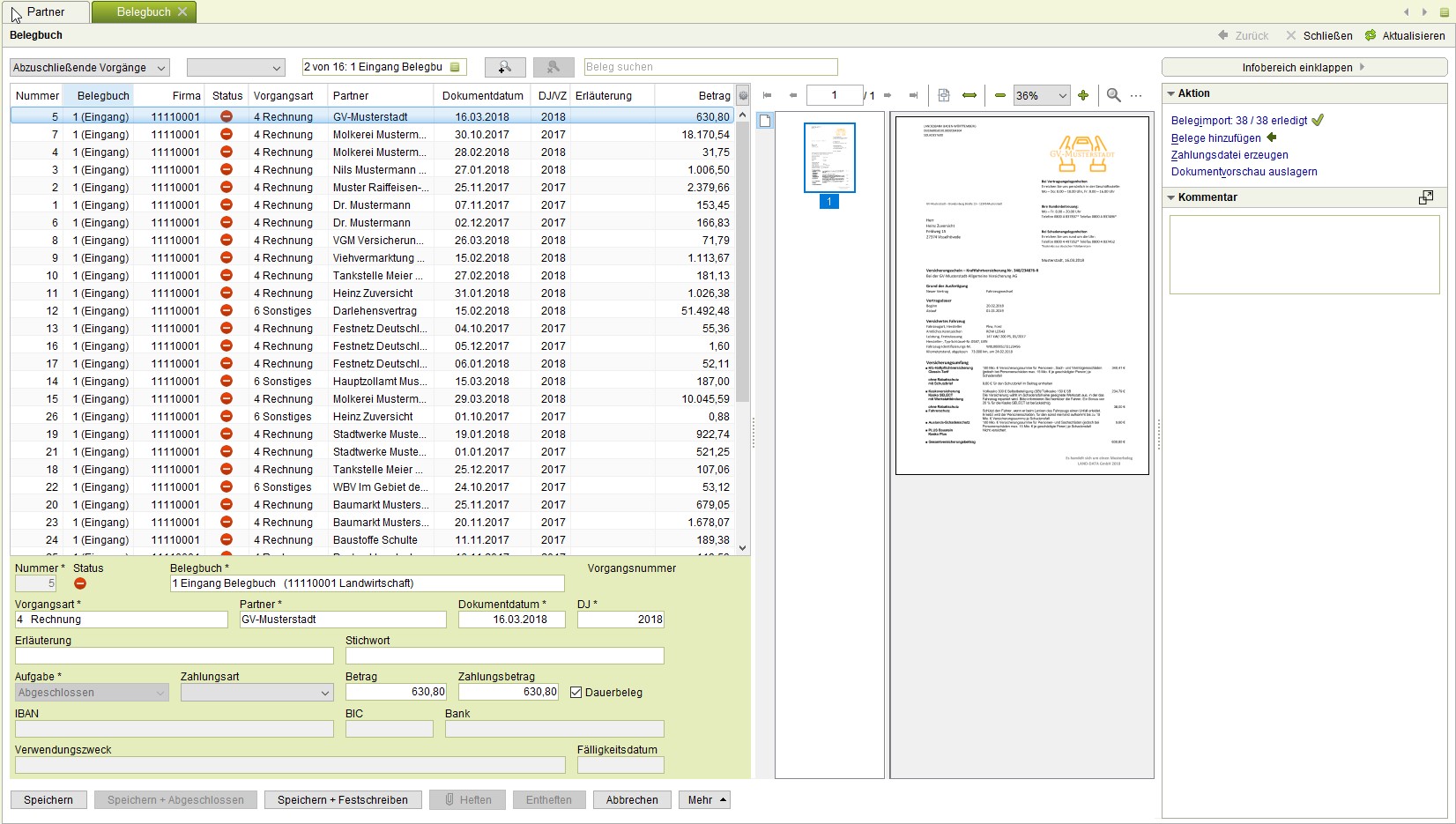Click the Aktualisieren refresh icon
This screenshot has height=824, width=1456.
[x=1371, y=35]
